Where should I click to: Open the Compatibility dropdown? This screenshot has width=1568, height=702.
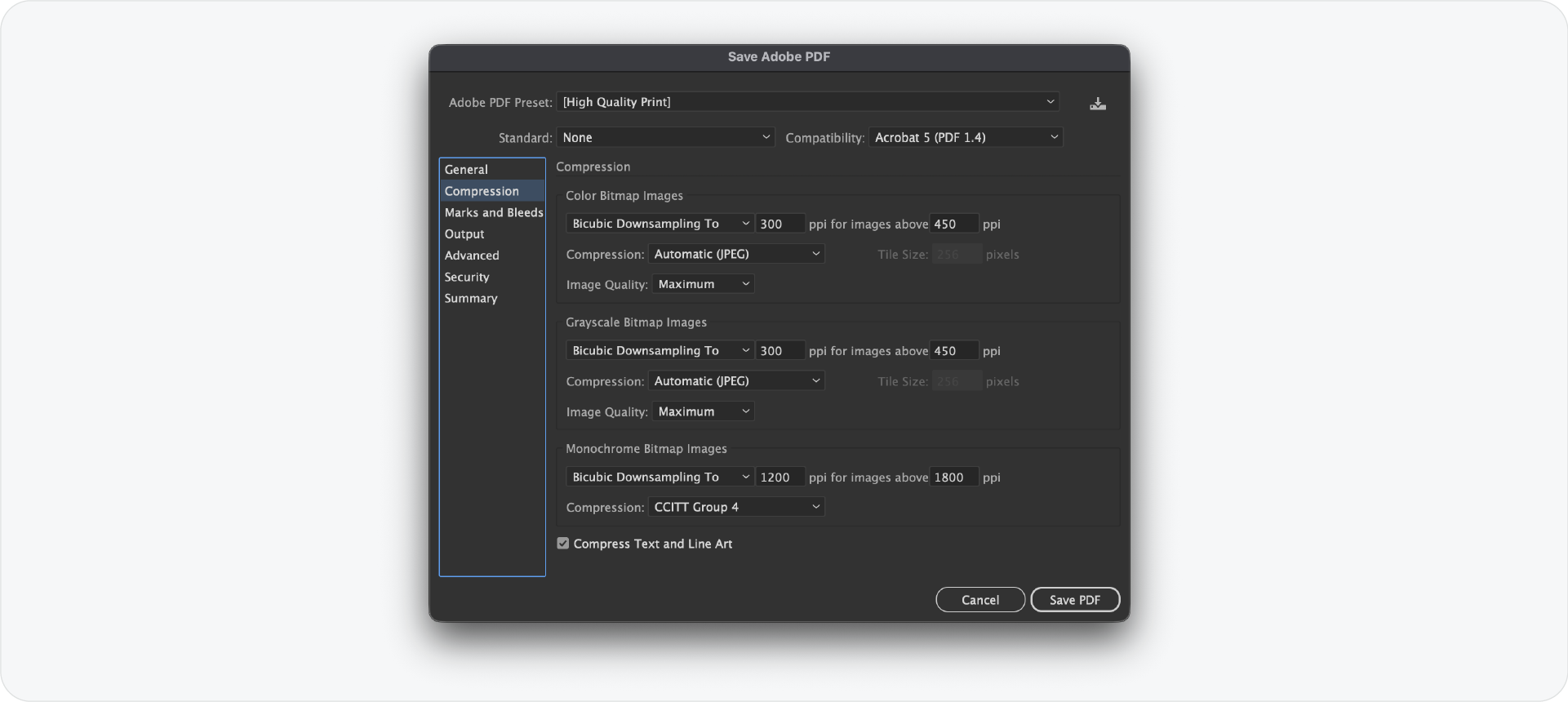(966, 138)
